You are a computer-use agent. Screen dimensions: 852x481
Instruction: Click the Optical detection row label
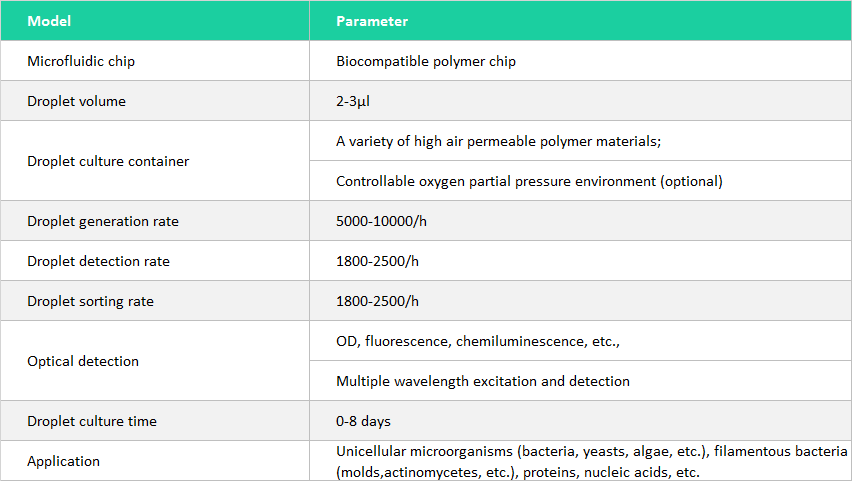click(x=83, y=361)
